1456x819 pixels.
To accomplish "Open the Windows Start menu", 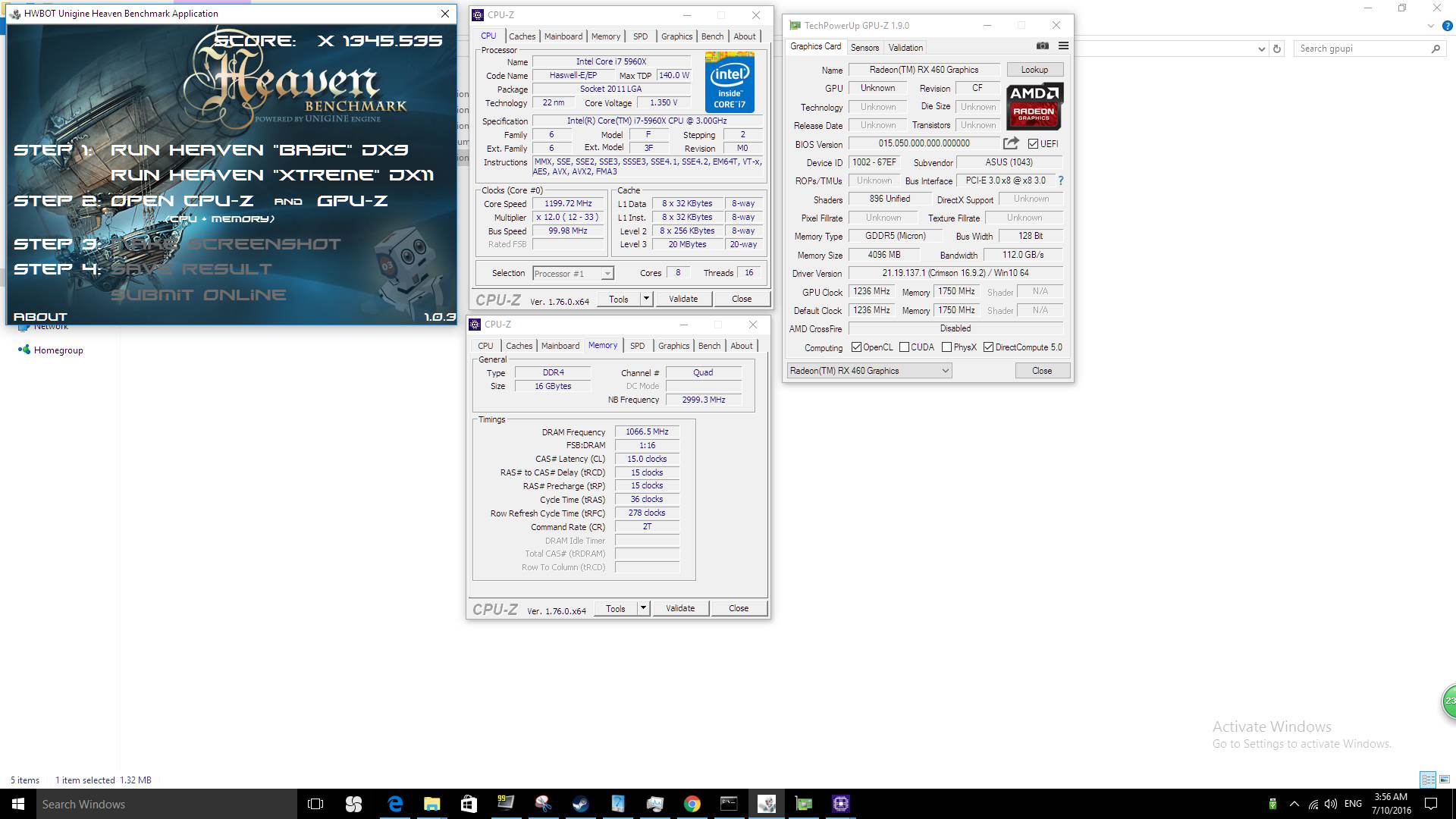I will (18, 804).
